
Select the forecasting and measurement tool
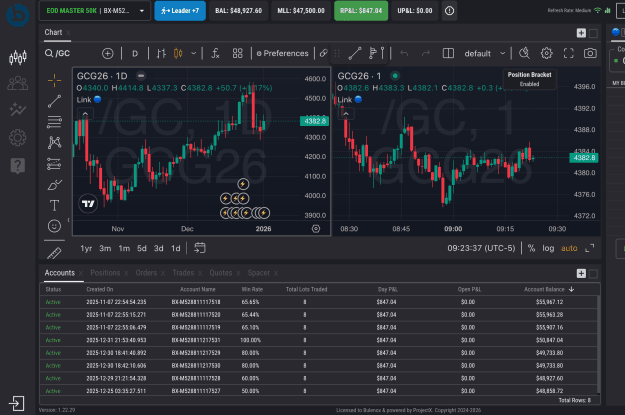(x=54, y=164)
